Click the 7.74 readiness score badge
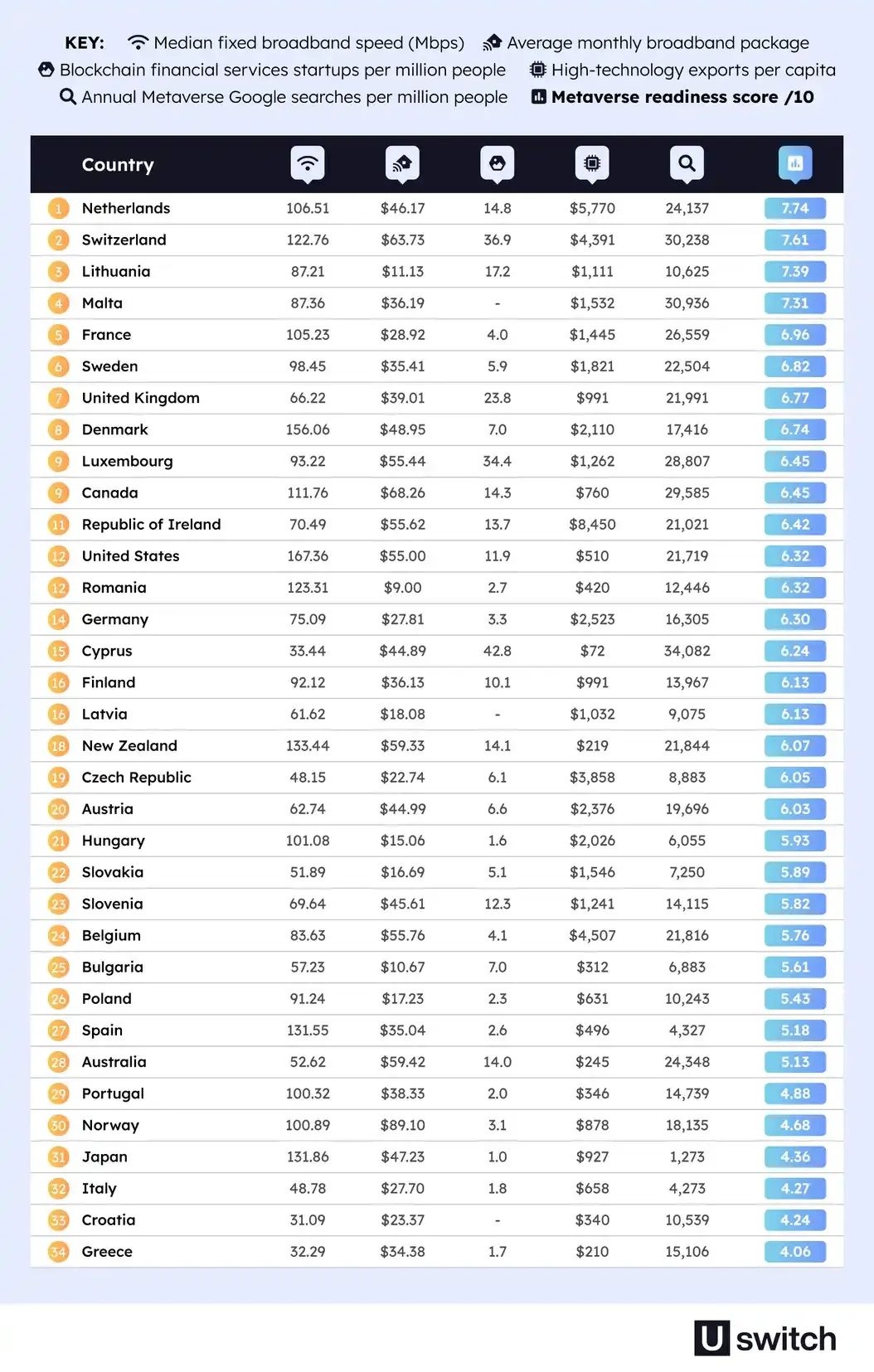874x1372 pixels. click(794, 208)
